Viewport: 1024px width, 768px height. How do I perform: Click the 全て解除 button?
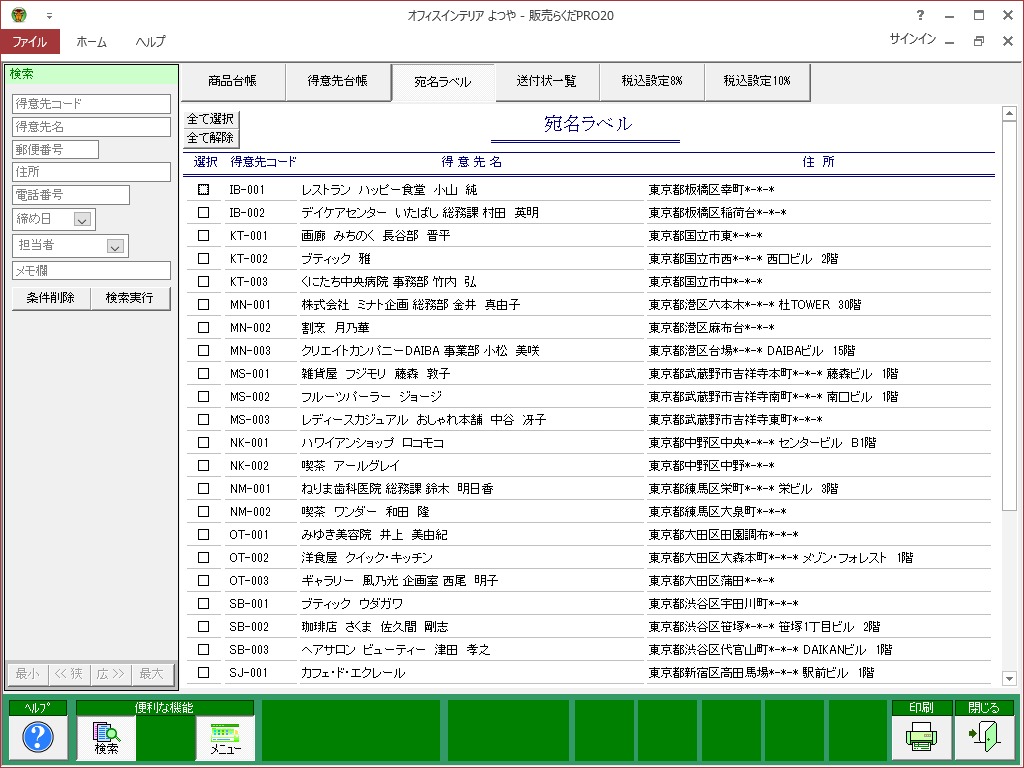pyautogui.click(x=211, y=138)
